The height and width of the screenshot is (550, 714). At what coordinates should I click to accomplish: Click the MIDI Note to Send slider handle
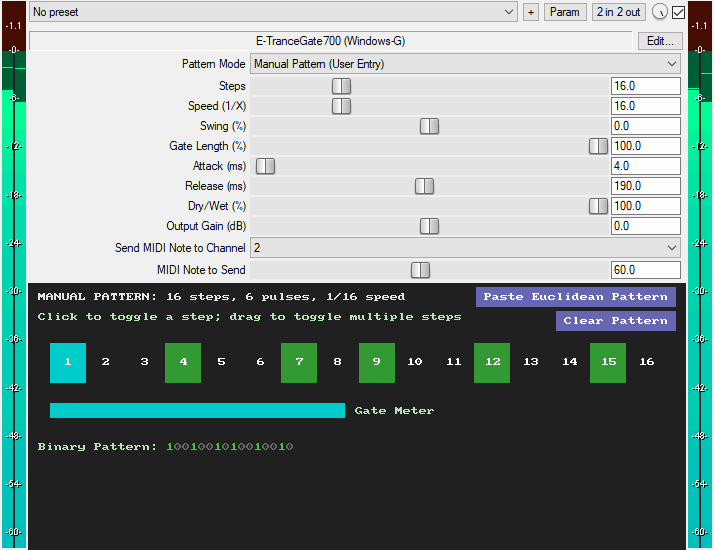coord(420,270)
